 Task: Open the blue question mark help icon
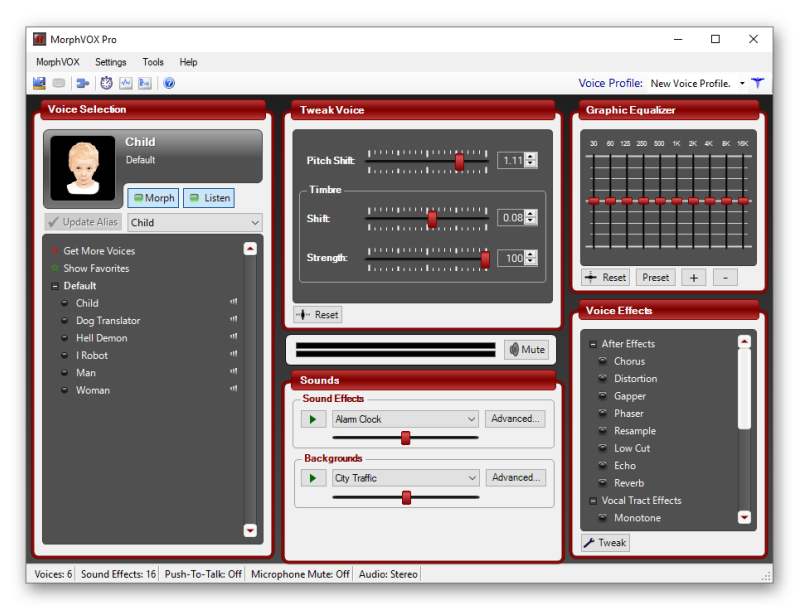(169, 83)
